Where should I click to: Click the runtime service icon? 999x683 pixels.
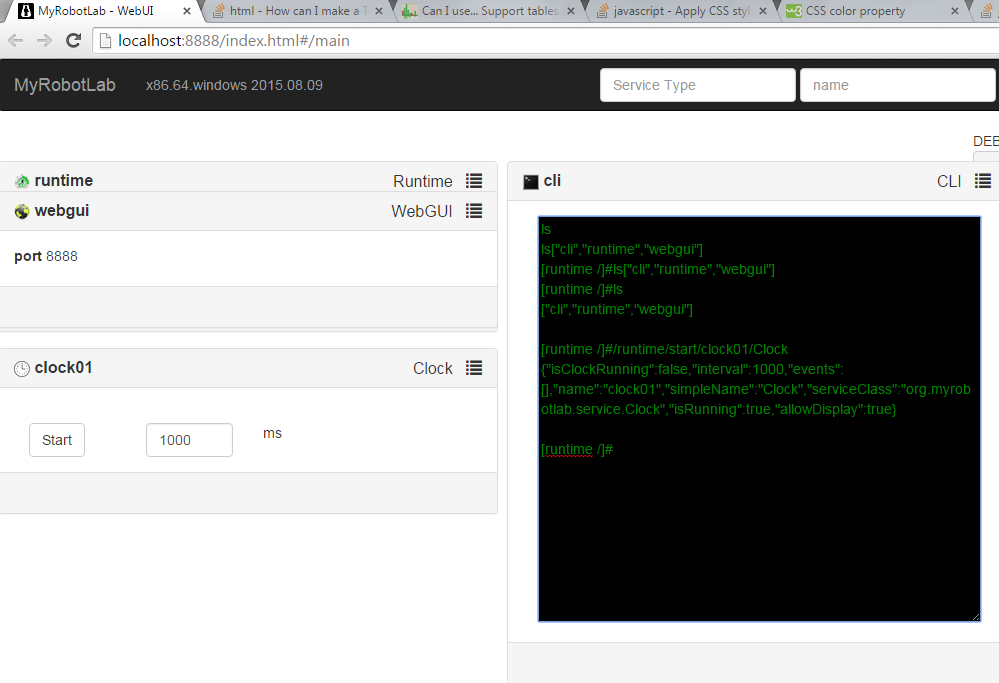coord(22,182)
